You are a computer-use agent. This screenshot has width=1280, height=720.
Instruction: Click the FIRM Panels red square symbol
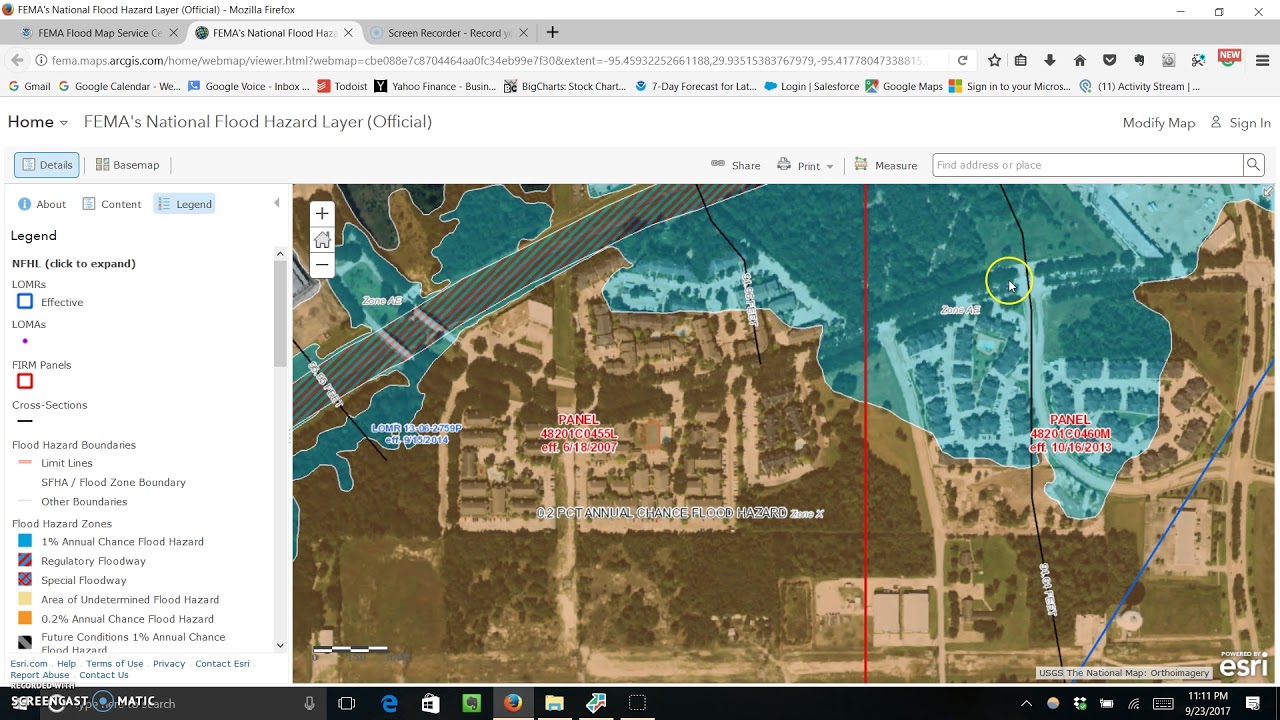(25, 381)
